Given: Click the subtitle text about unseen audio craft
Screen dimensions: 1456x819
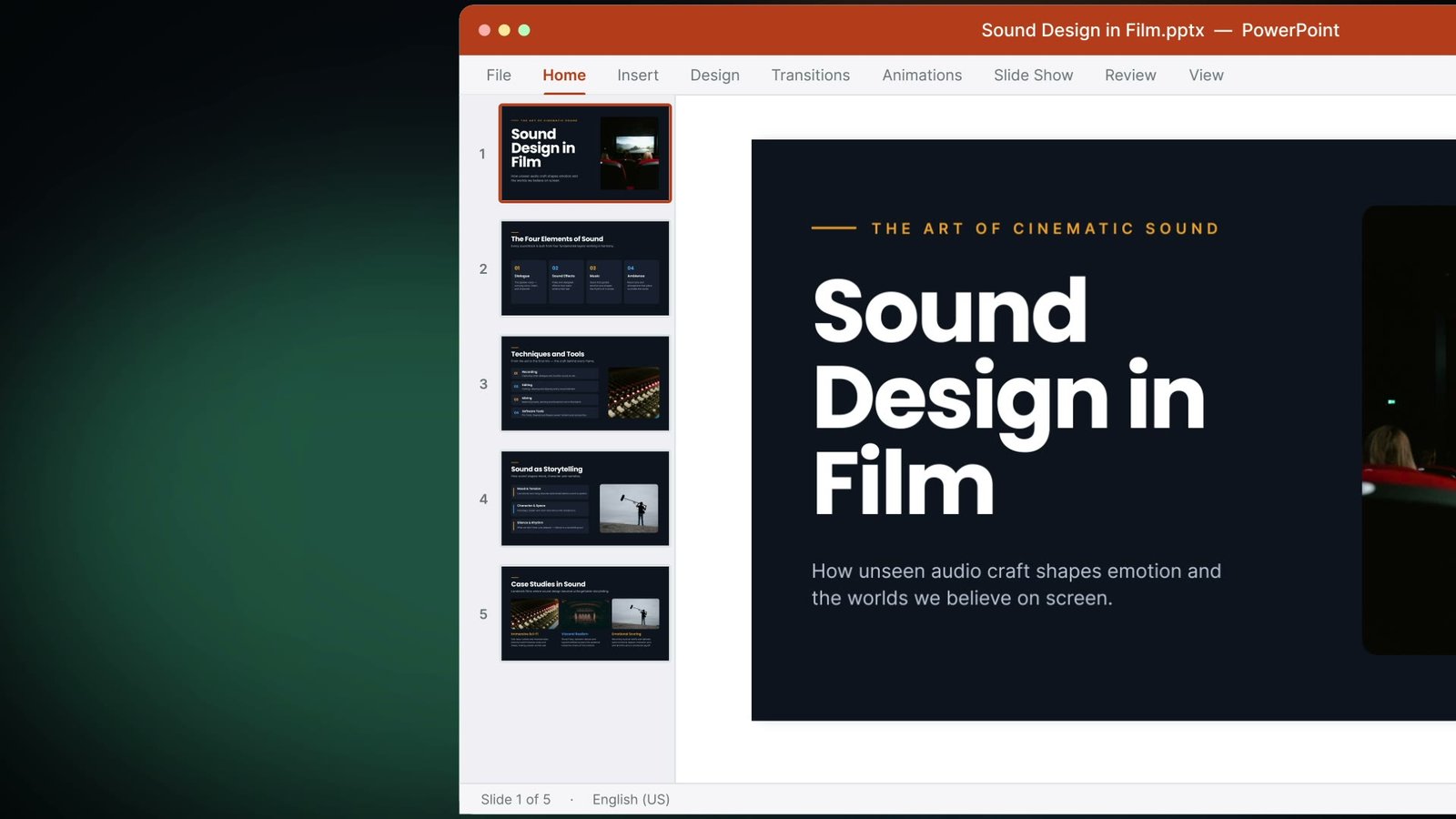Looking at the screenshot, I should (1016, 584).
